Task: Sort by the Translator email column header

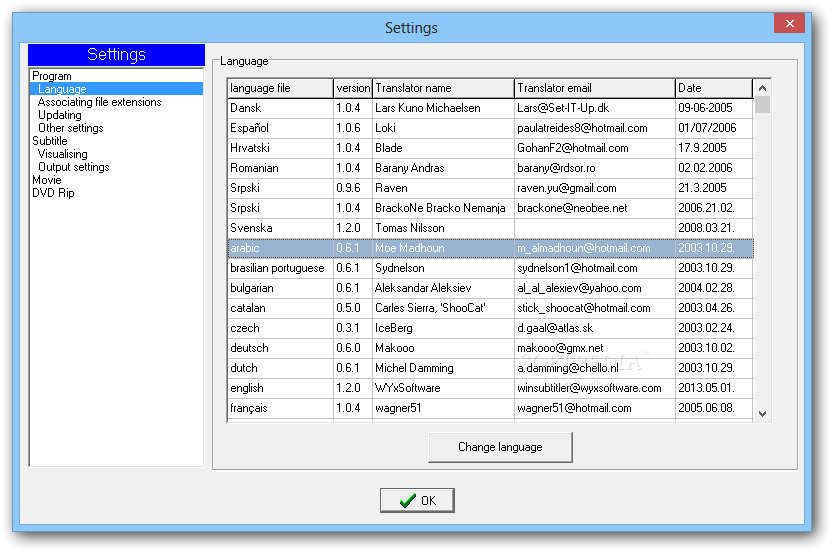Action: tap(594, 88)
